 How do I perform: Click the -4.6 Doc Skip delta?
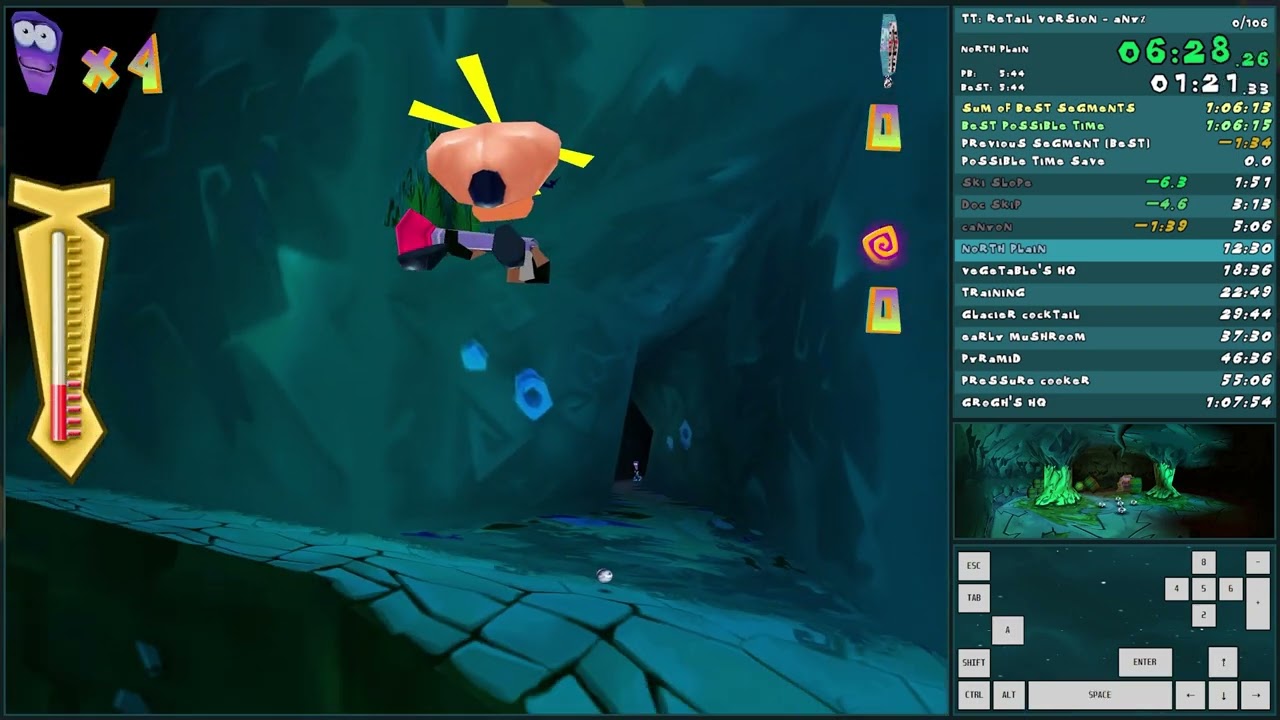tap(1167, 205)
